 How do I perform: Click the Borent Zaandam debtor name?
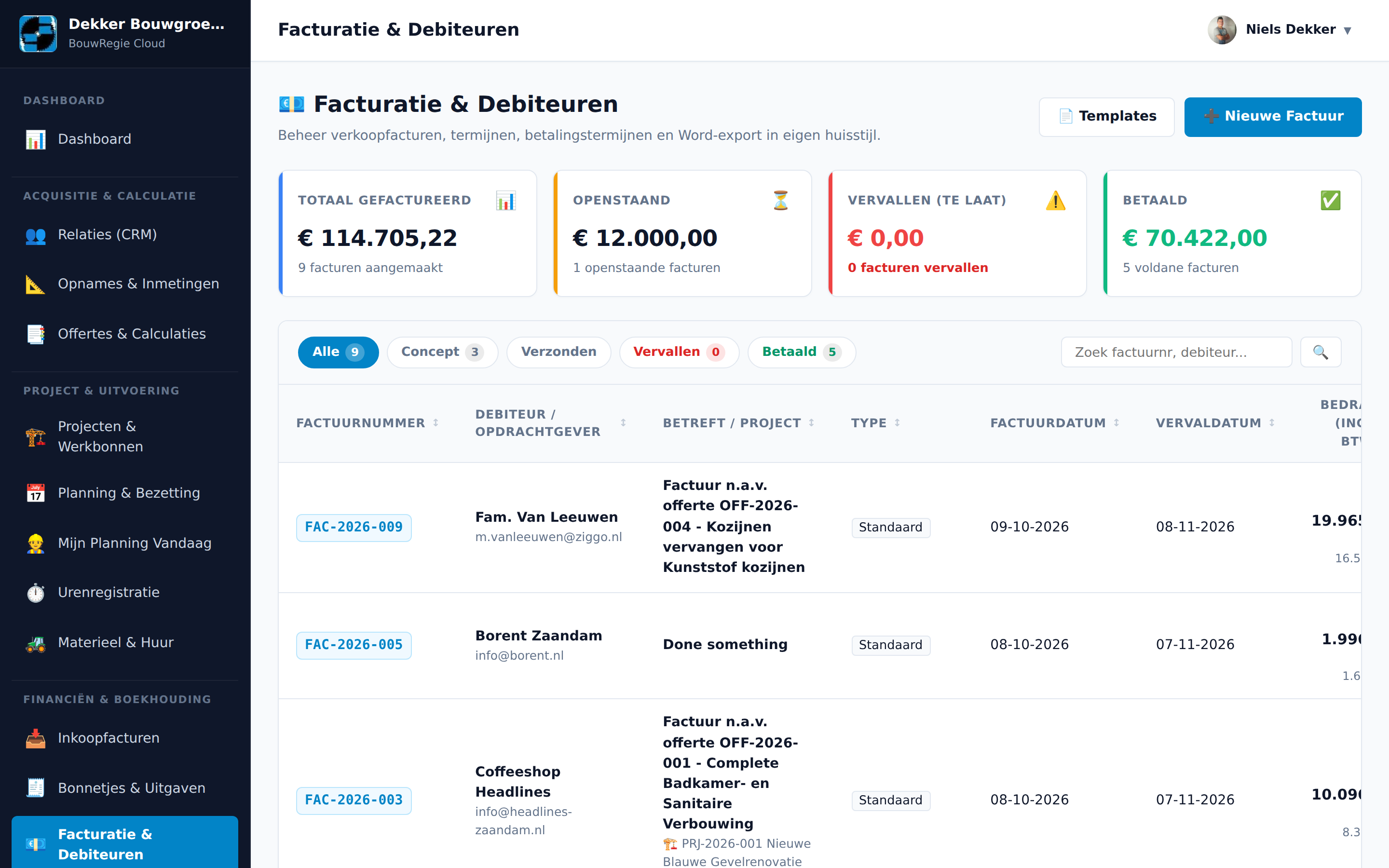pos(538,636)
